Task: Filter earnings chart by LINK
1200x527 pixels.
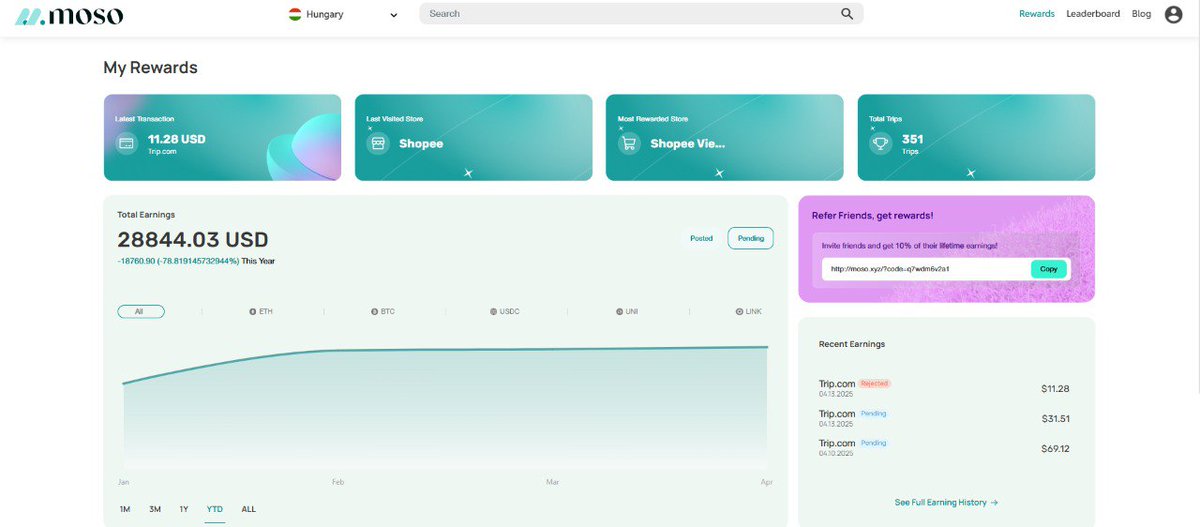Action: 749,311
